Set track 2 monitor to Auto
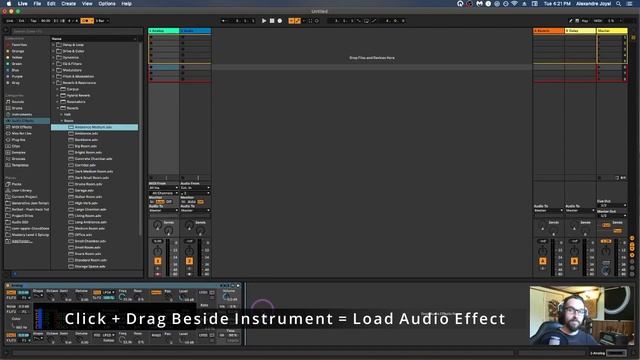 191,202
